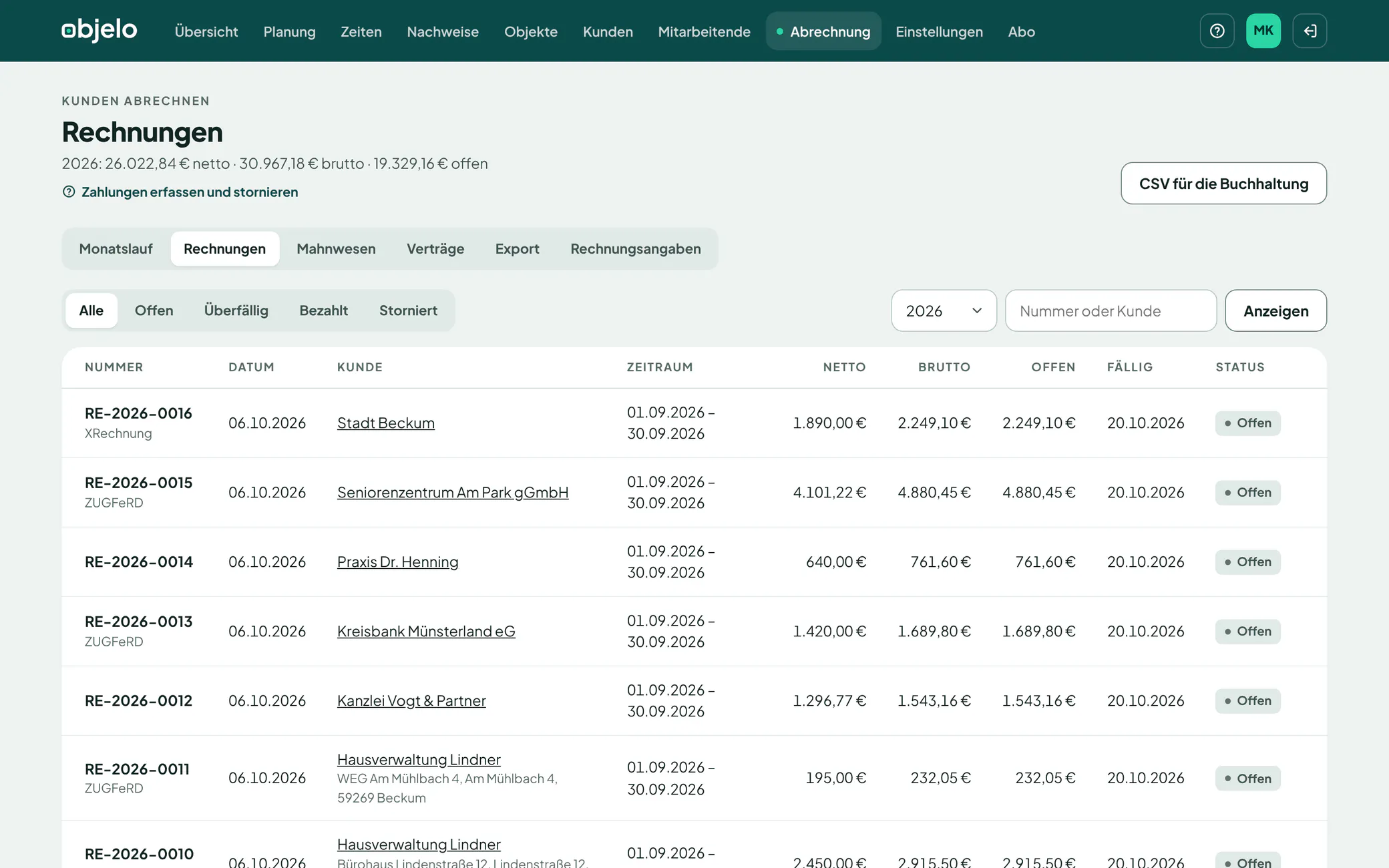This screenshot has height=868, width=1389.
Task: Go to Übersicht in top navigation
Action: click(206, 31)
